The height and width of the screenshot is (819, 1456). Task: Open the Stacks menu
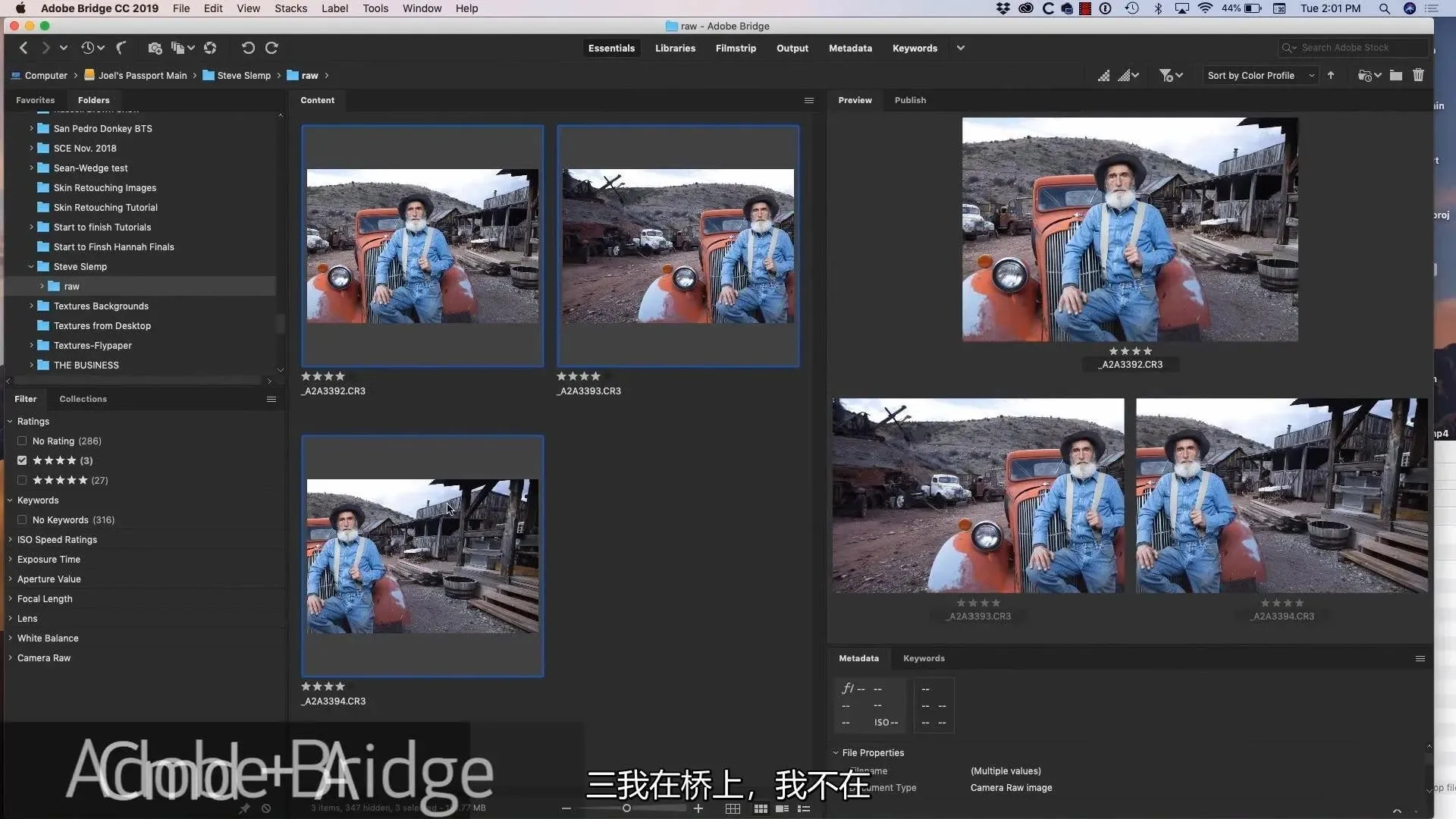click(290, 8)
